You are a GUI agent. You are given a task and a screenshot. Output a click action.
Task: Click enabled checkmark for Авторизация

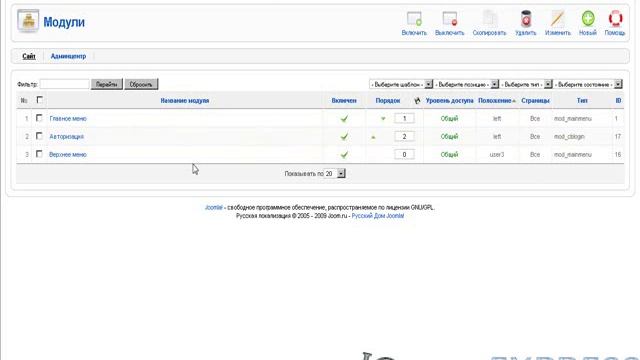tap(344, 137)
